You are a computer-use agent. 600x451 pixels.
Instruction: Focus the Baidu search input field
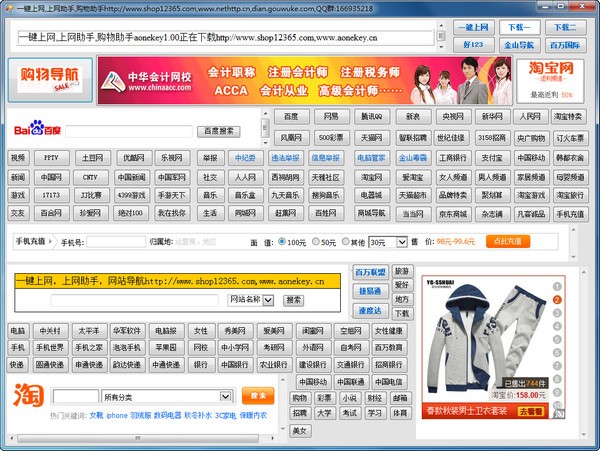tap(129, 131)
